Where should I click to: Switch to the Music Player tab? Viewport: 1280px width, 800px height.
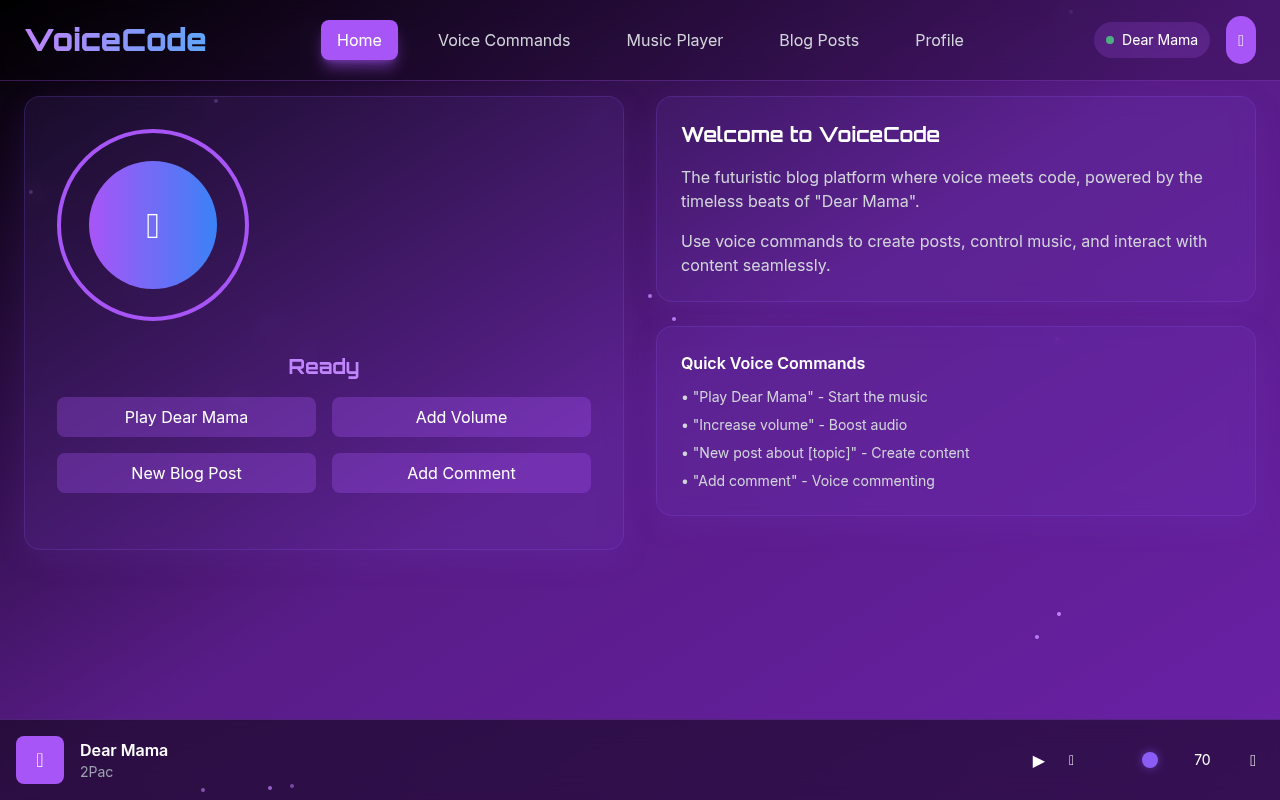click(674, 40)
